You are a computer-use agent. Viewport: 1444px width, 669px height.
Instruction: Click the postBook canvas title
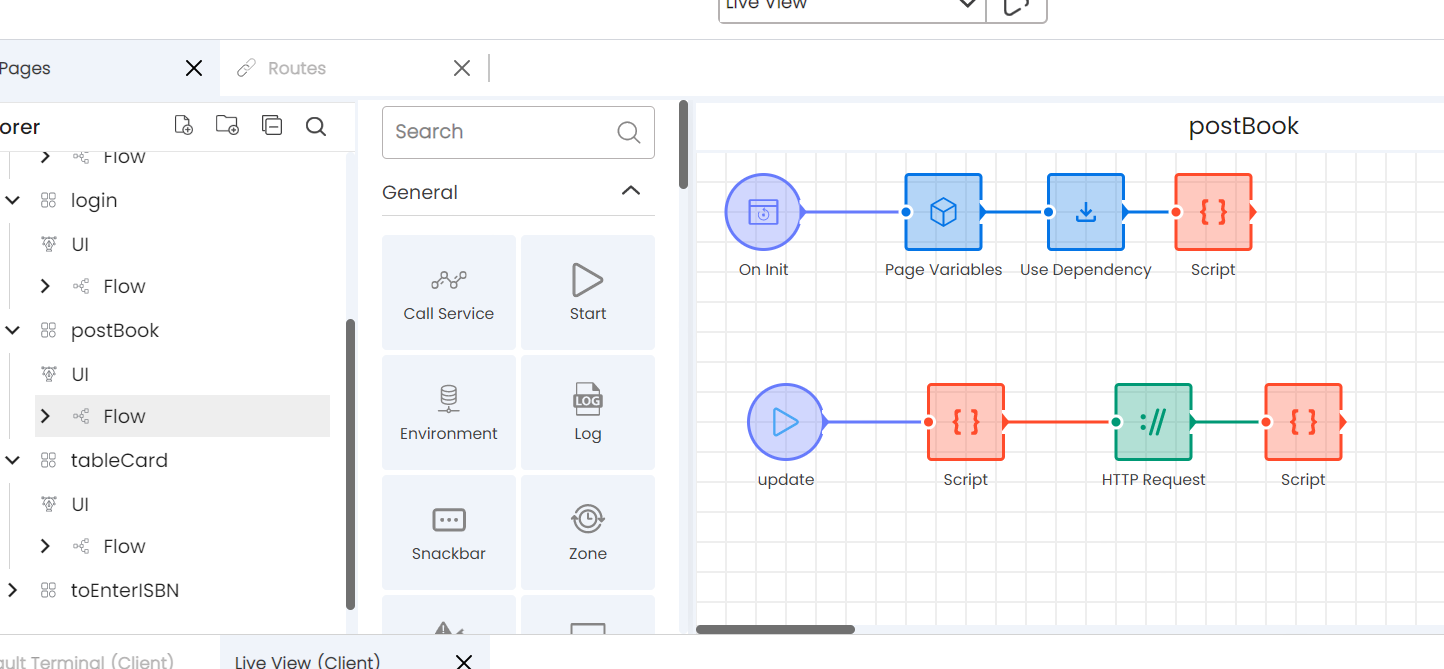point(1243,126)
